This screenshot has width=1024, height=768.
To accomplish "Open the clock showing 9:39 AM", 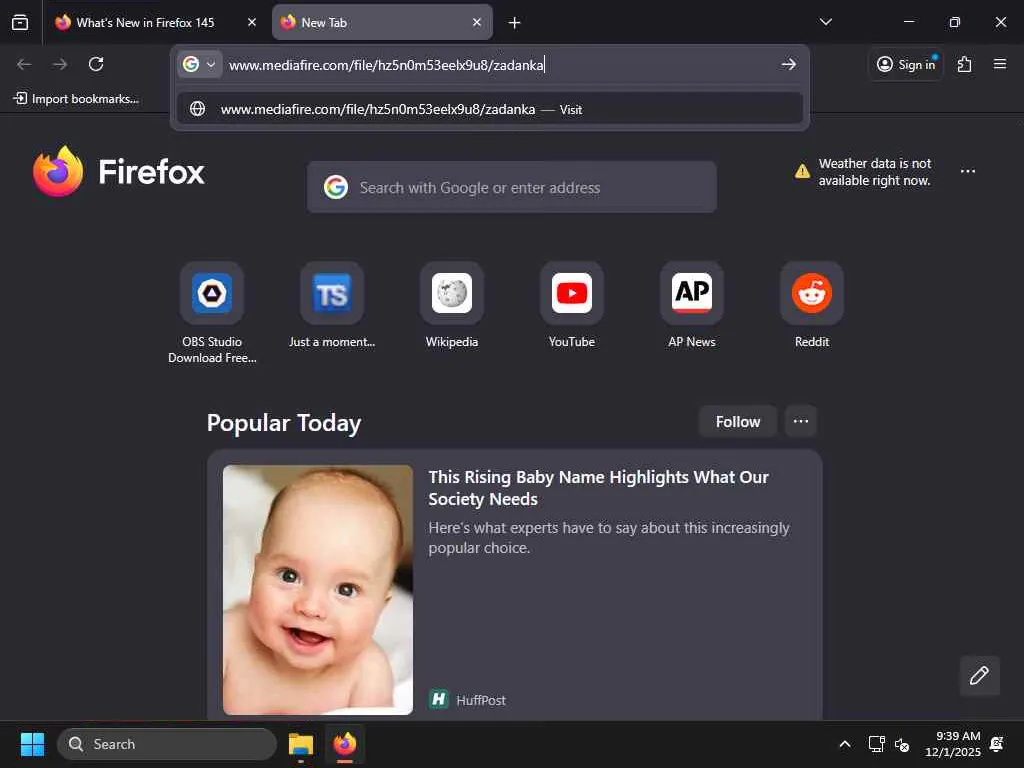I will coord(953,744).
